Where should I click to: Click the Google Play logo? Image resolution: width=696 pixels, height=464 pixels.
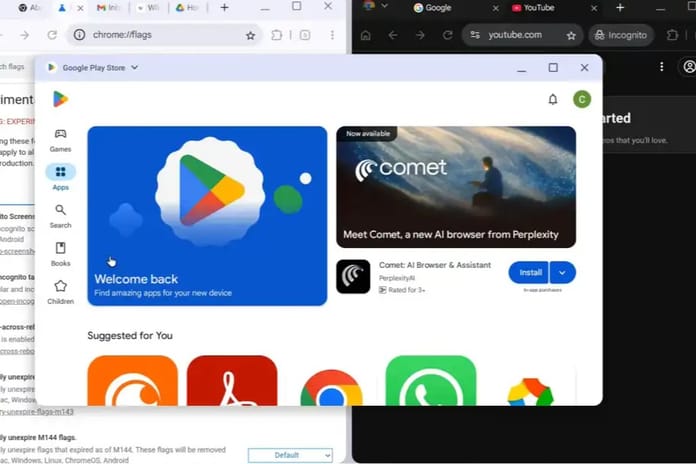(x=60, y=99)
